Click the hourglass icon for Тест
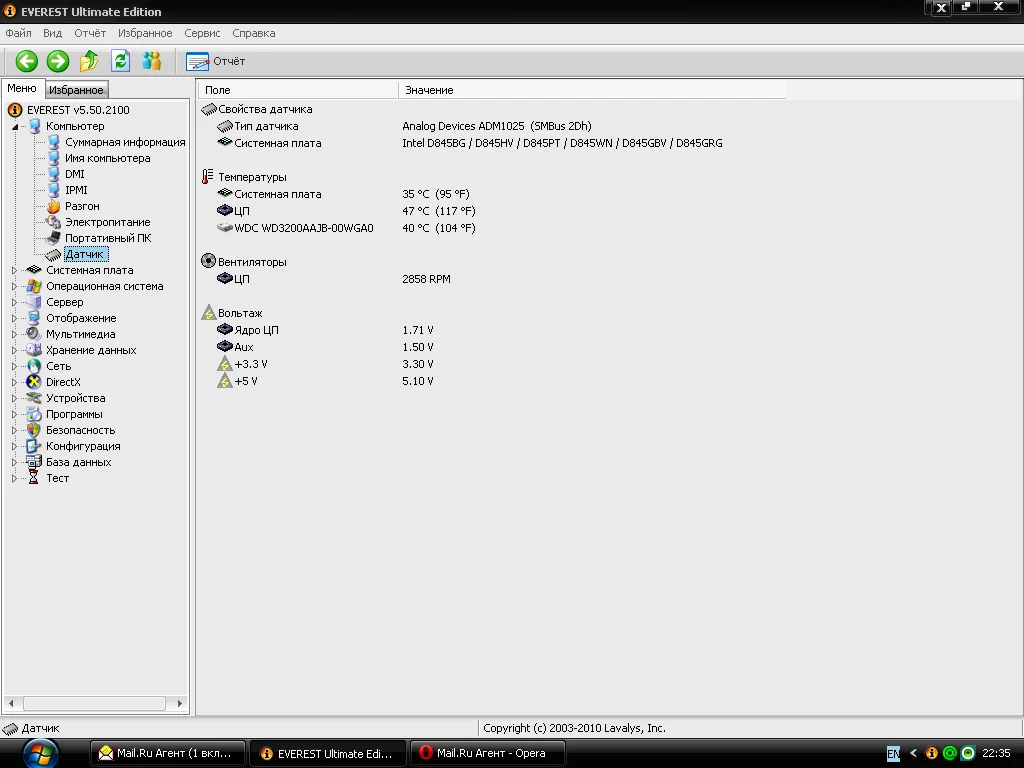This screenshot has width=1024, height=768. (33, 478)
